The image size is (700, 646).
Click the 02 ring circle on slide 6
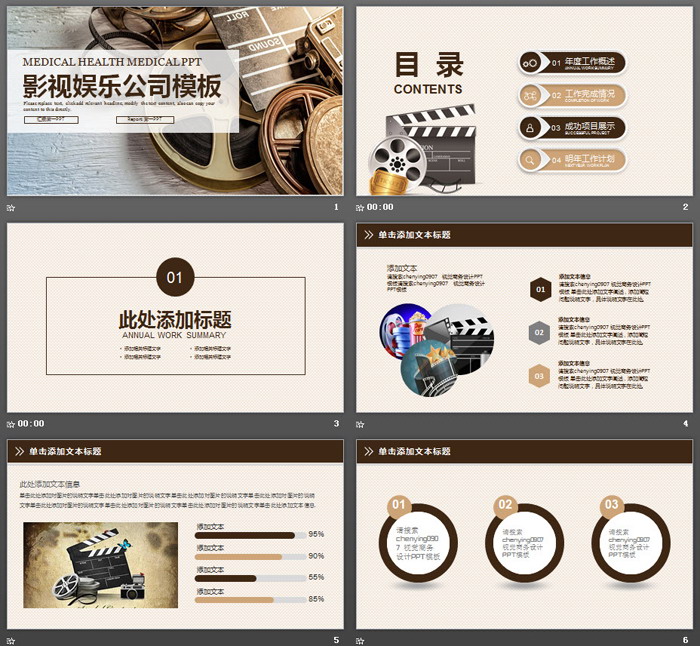click(x=524, y=542)
